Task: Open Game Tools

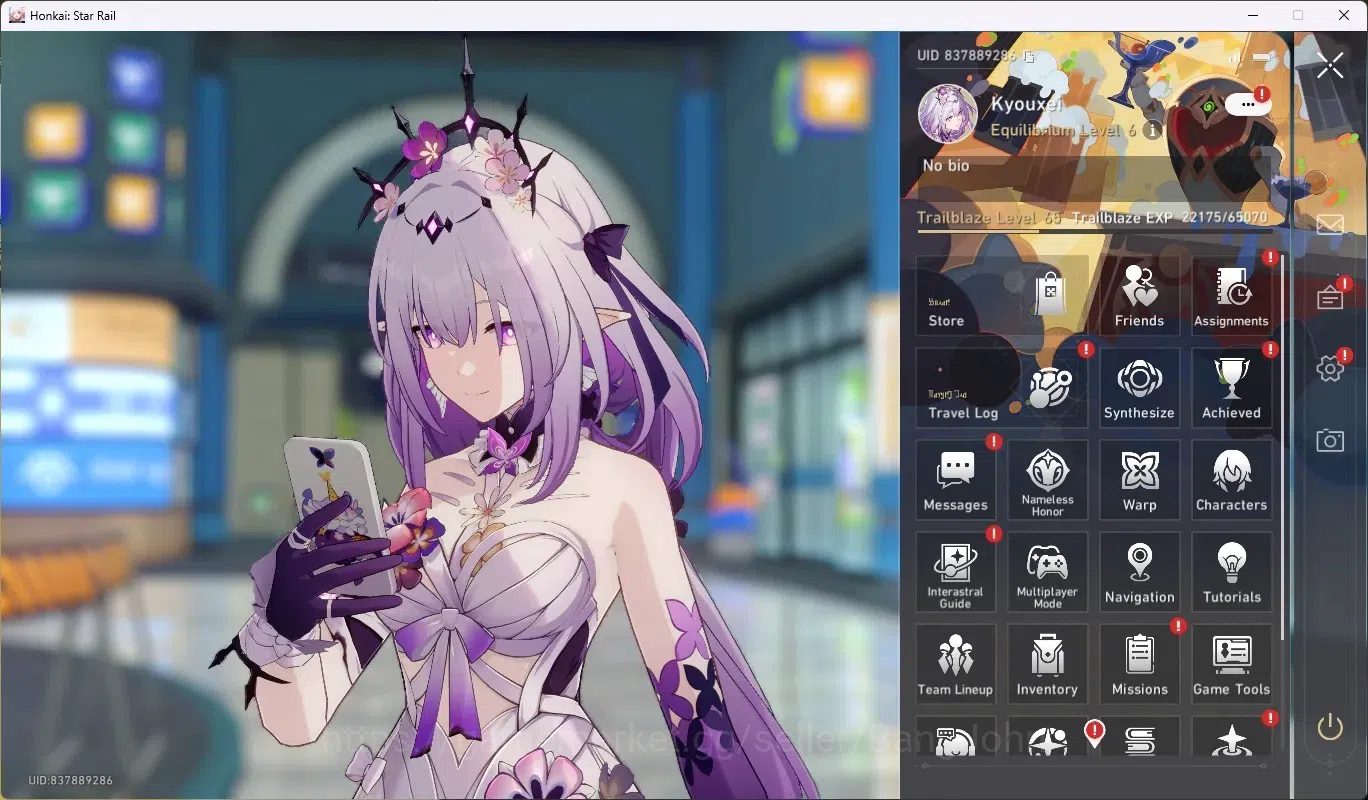Action: pos(1231,663)
